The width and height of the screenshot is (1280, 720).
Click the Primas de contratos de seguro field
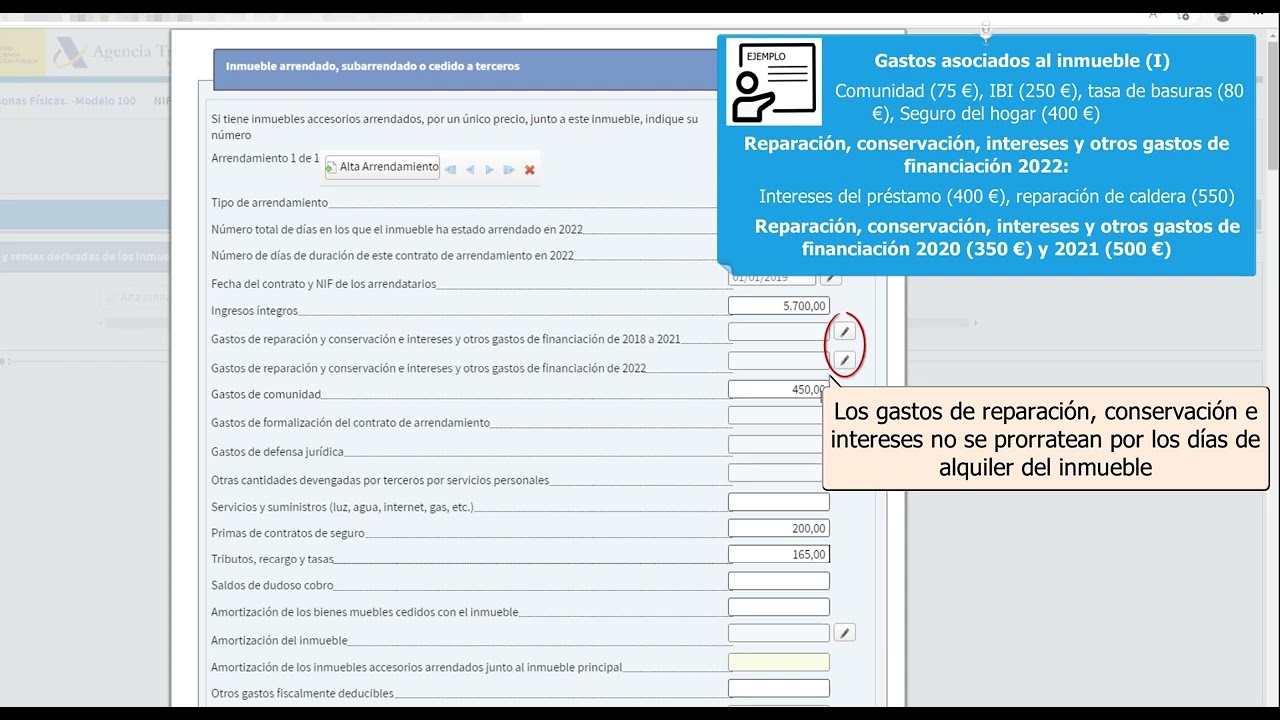point(779,528)
